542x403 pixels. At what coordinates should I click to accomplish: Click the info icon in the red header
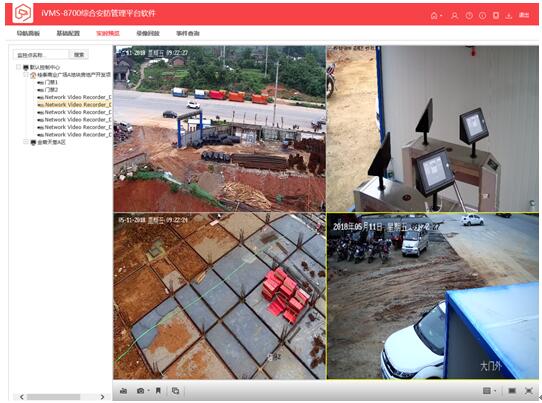[482, 16]
